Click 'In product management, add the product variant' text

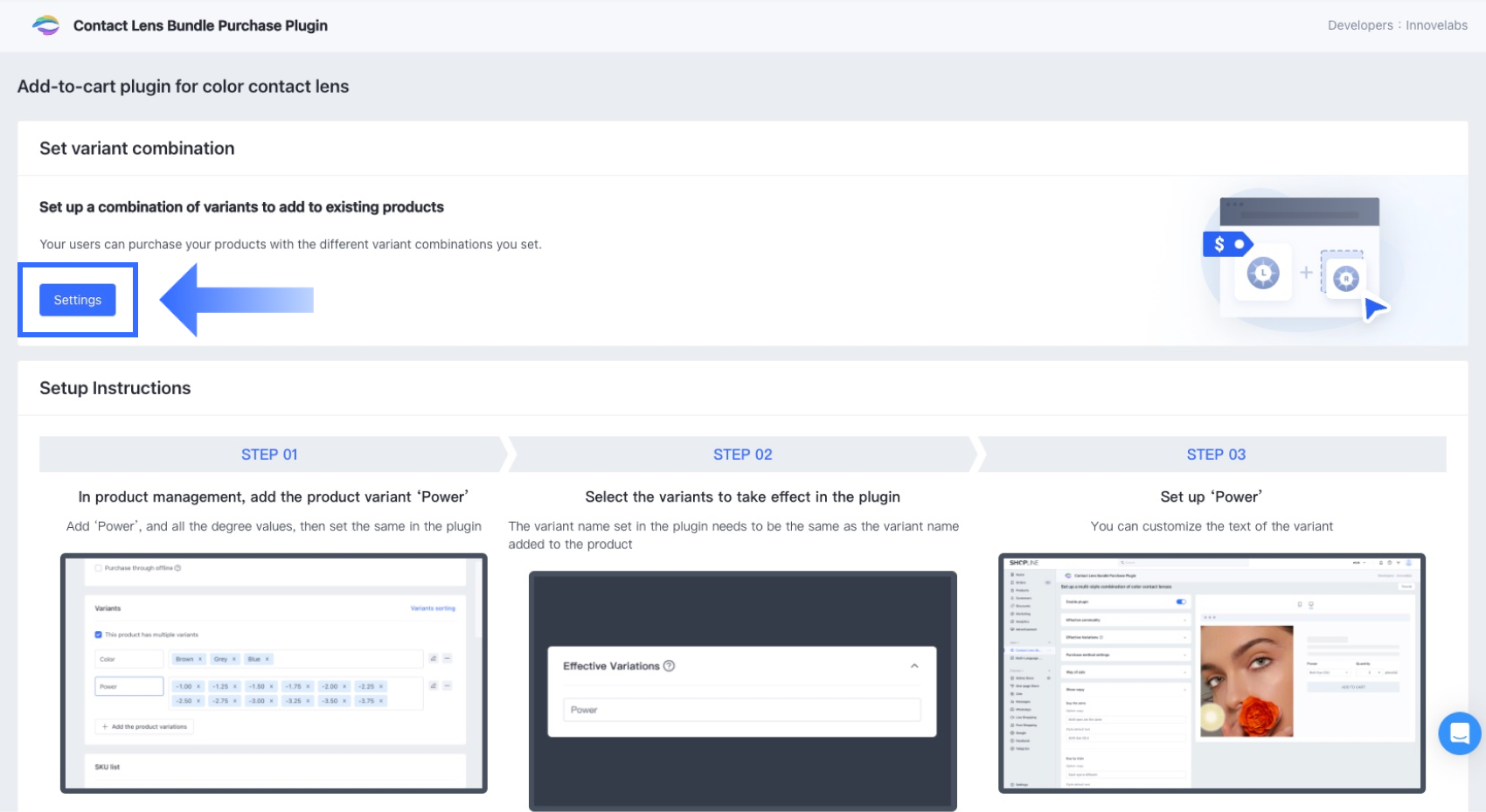(274, 496)
